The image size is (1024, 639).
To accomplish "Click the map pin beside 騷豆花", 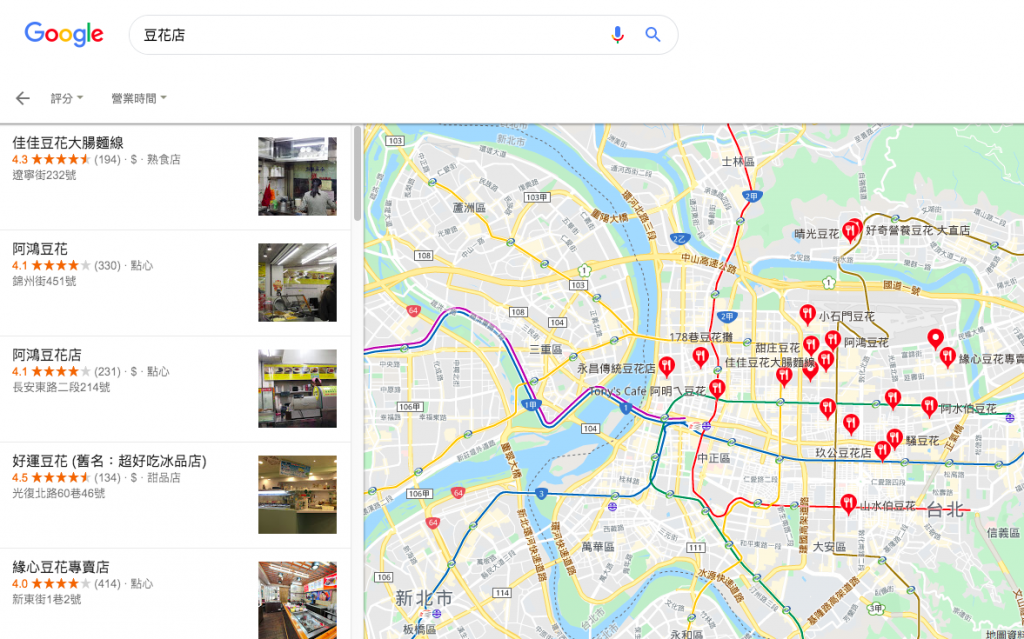I will pyautogui.click(x=895, y=438).
